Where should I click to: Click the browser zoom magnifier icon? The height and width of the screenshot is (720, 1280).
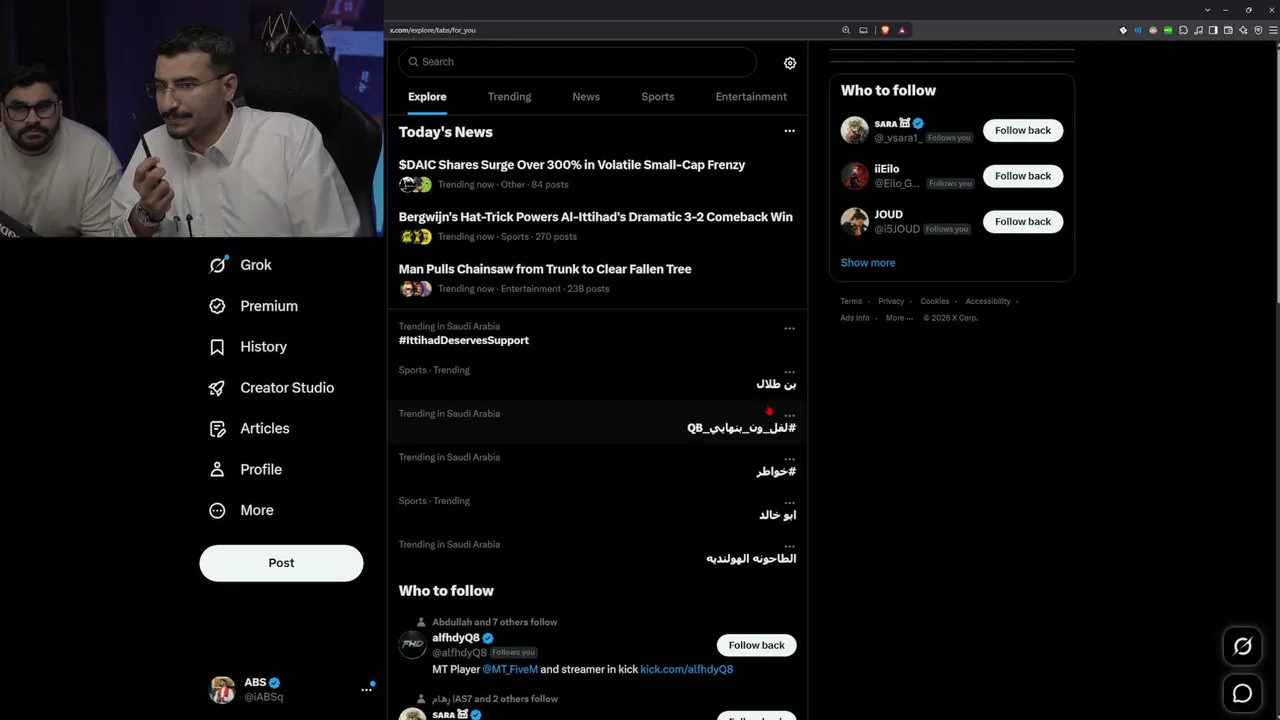click(x=846, y=30)
